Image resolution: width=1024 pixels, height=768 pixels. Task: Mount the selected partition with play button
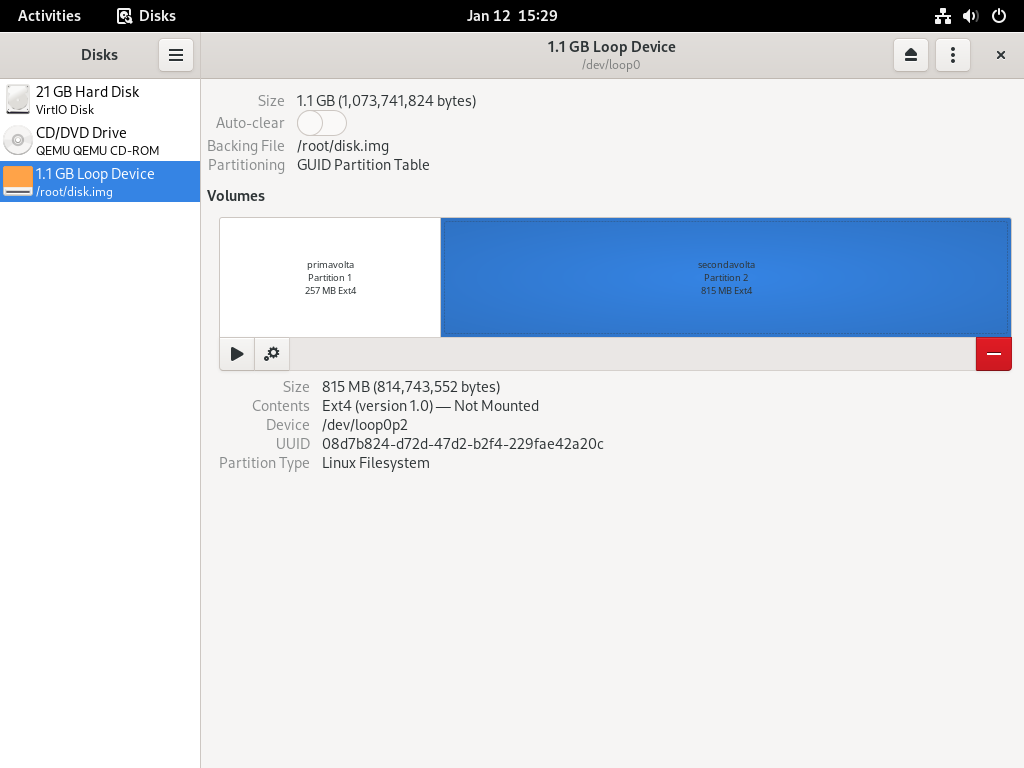(237, 354)
